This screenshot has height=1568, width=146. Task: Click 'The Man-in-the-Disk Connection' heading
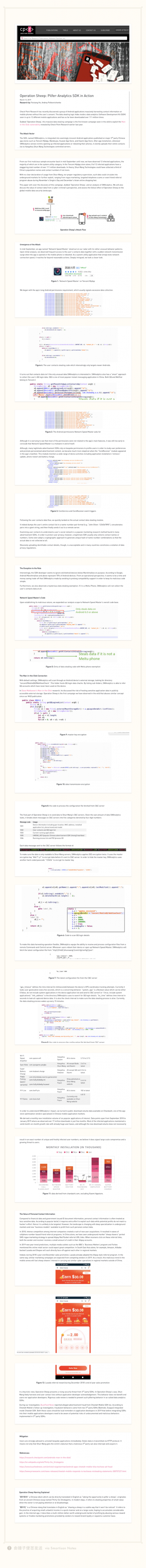coord(33,676)
